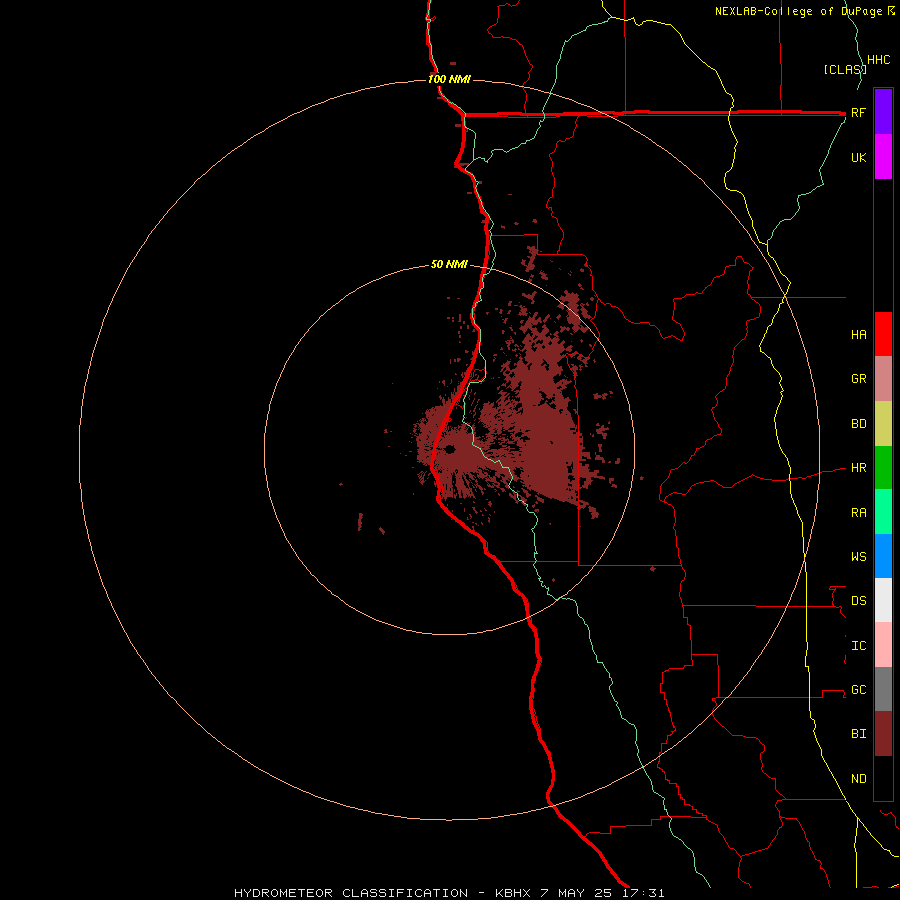Viewport: 900px width, 900px height.
Task: Click the UK magenta legend swatch
Action: (x=883, y=157)
